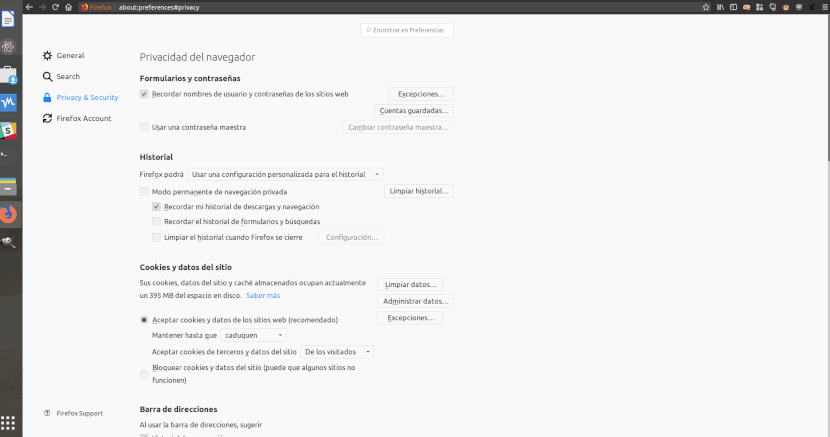The height and width of the screenshot is (437, 830).
Task: Click the Cuentas guardadas button
Action: click(414, 110)
